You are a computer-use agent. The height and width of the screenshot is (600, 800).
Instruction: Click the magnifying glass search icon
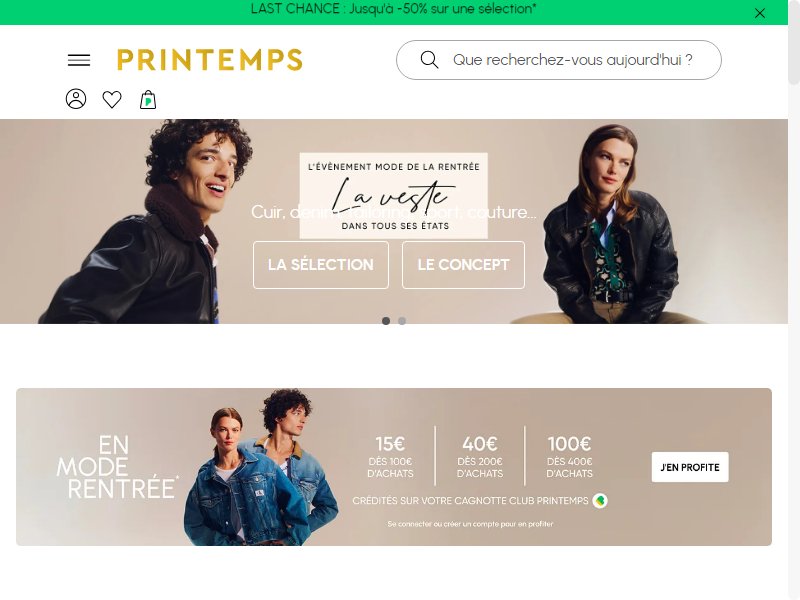click(429, 60)
